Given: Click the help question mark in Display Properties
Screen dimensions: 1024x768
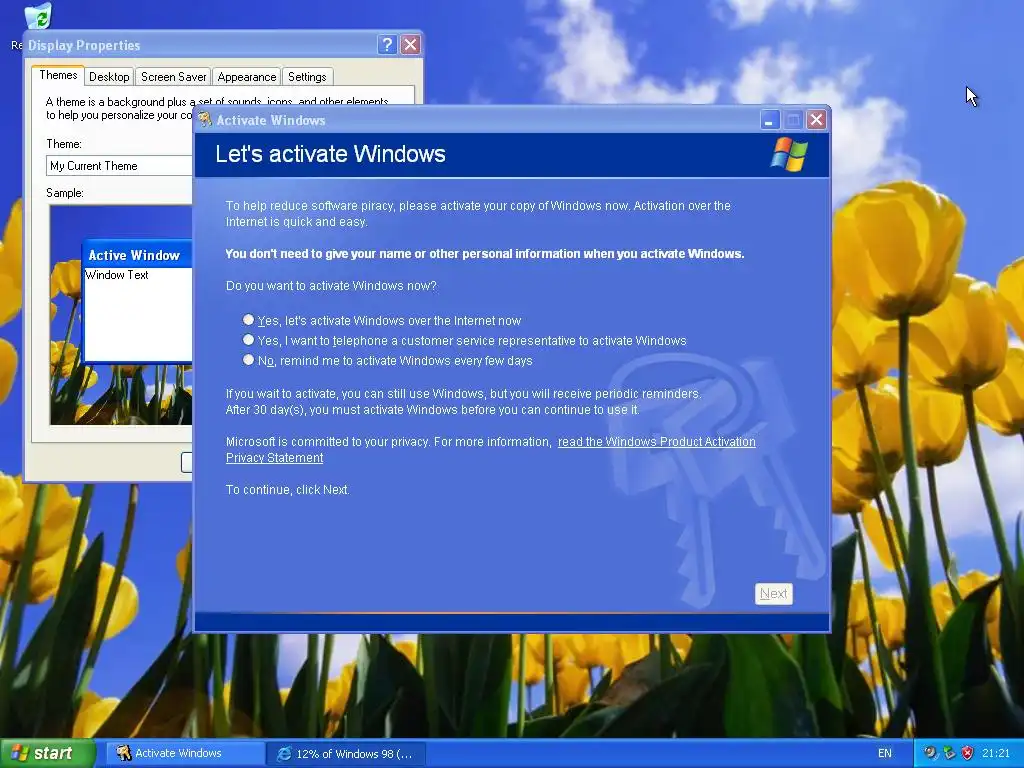Looking at the screenshot, I should 387,44.
